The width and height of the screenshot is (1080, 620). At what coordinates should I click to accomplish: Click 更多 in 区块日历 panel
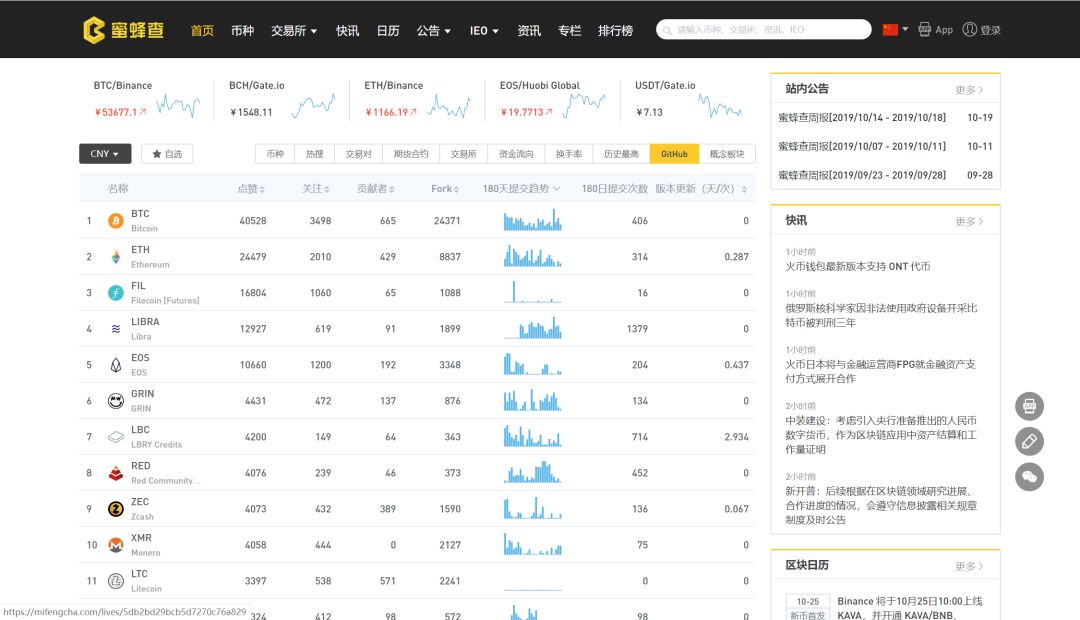969,566
